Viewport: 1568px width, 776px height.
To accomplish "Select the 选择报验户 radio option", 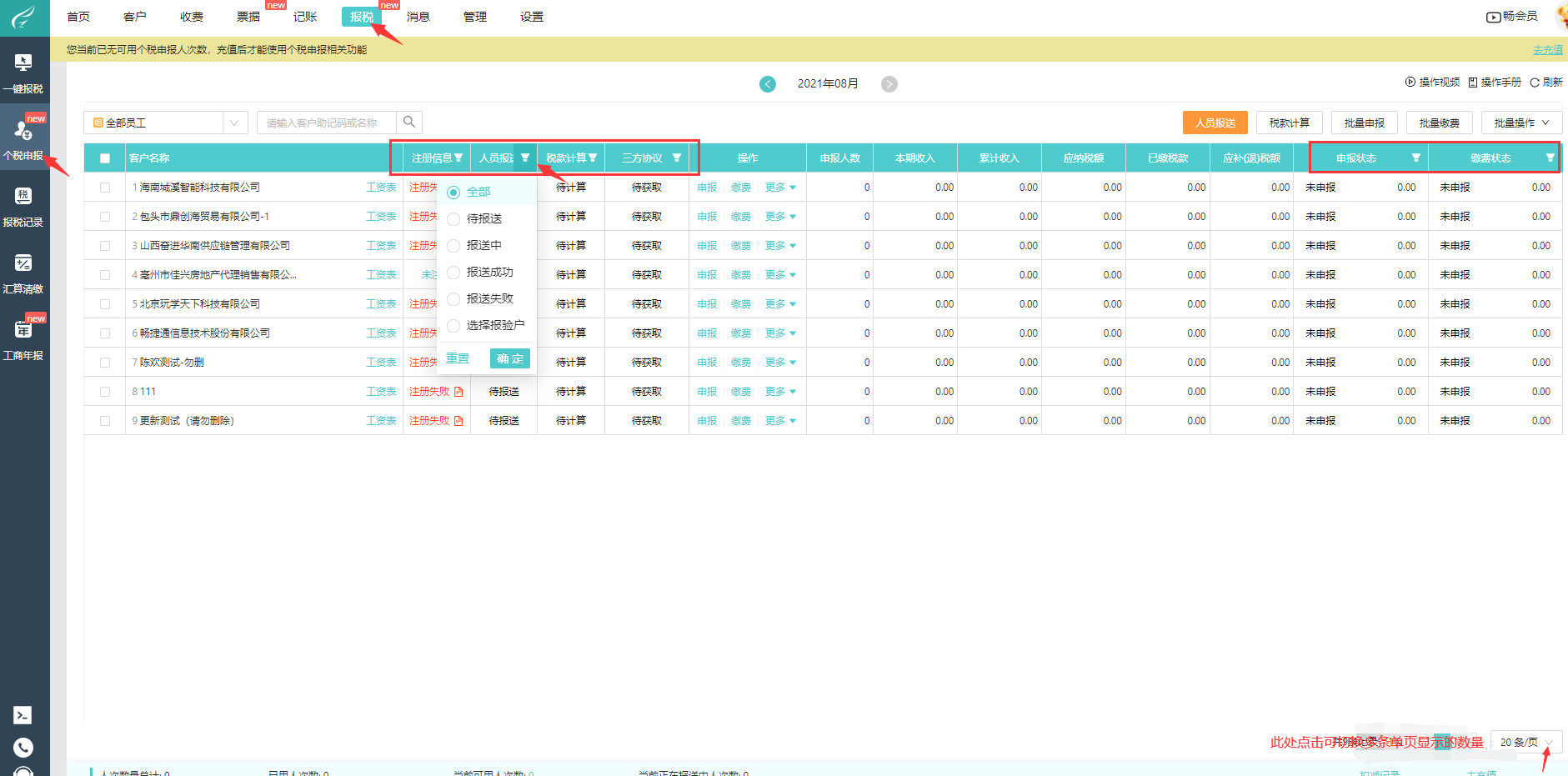I will (453, 326).
